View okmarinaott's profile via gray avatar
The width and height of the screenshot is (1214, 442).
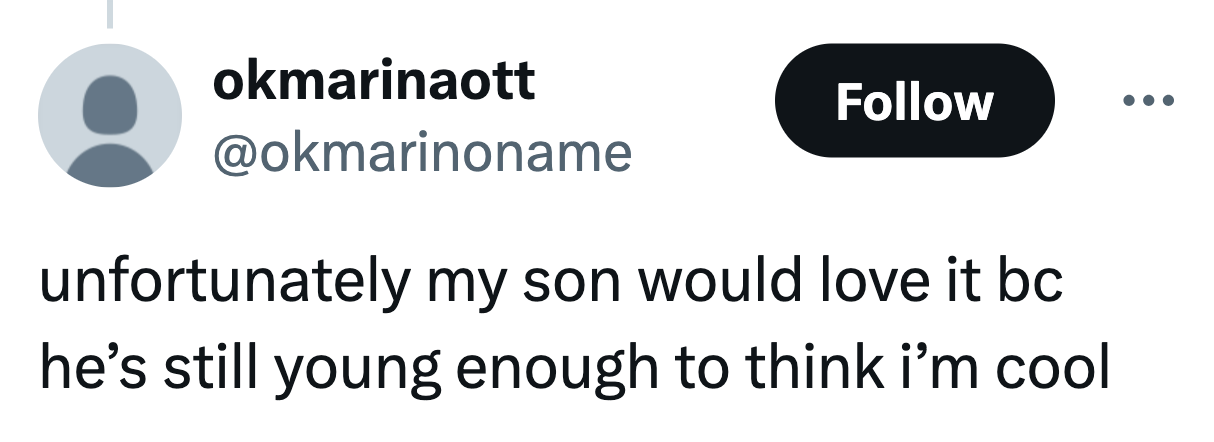110,116
